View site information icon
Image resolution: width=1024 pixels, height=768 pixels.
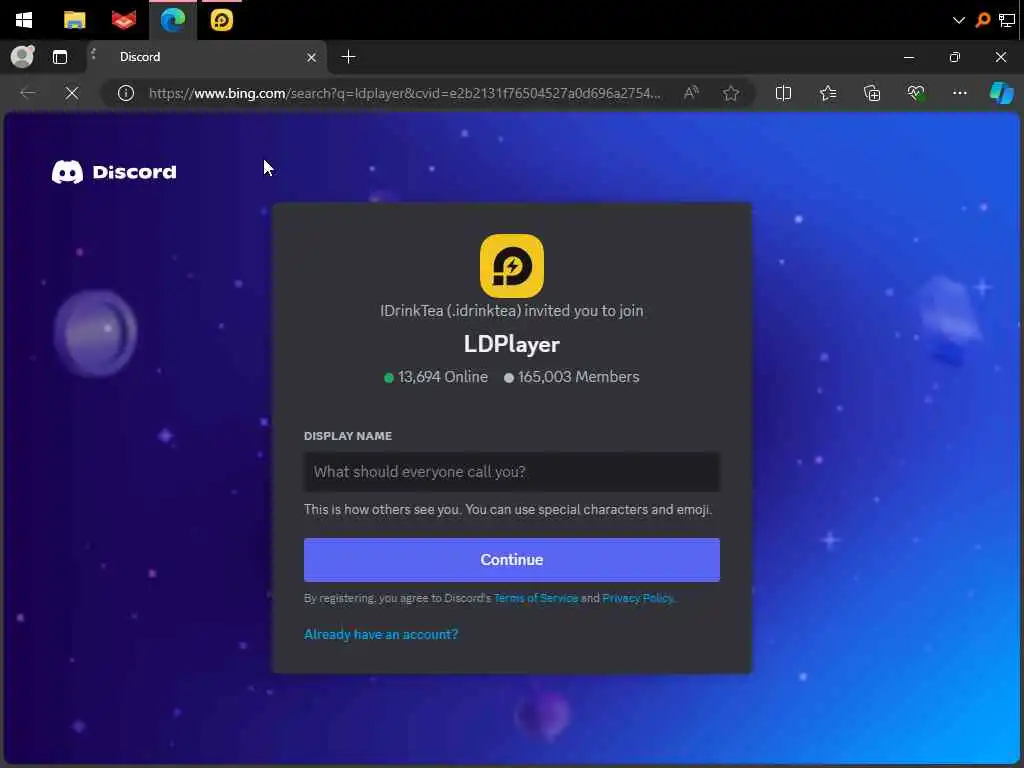click(x=126, y=93)
